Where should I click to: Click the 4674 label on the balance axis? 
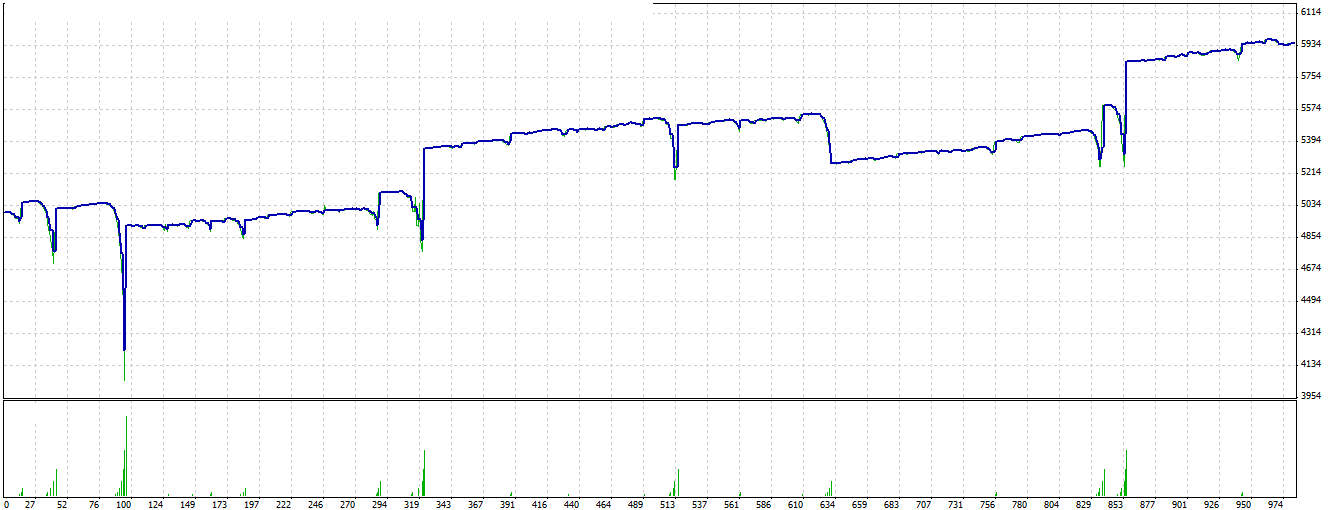[x=1312, y=268]
